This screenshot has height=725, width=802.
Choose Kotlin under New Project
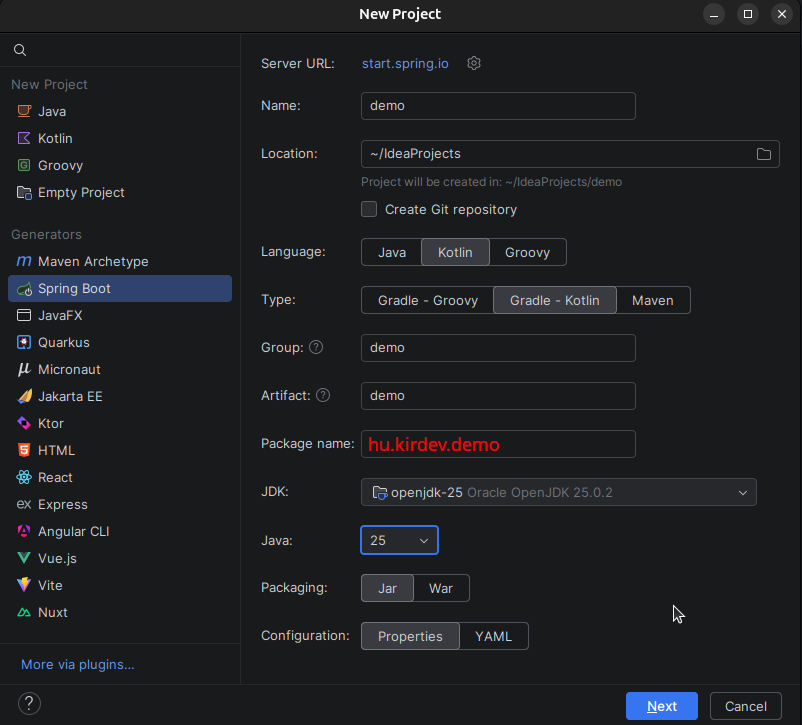point(55,138)
